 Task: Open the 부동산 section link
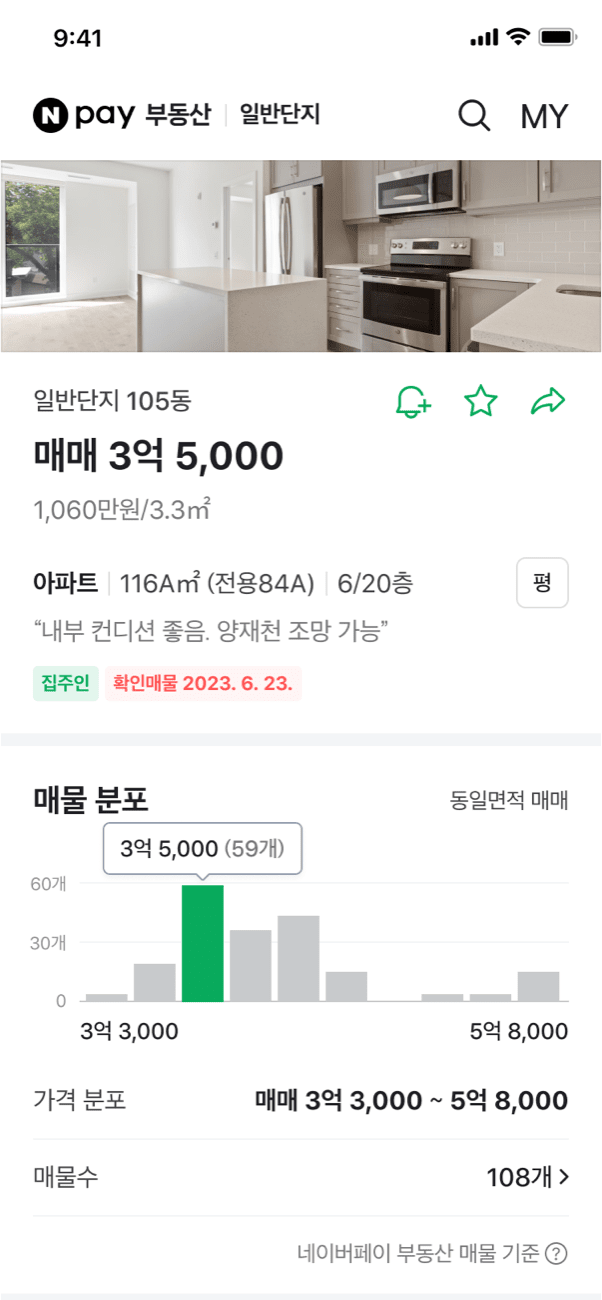(178, 116)
